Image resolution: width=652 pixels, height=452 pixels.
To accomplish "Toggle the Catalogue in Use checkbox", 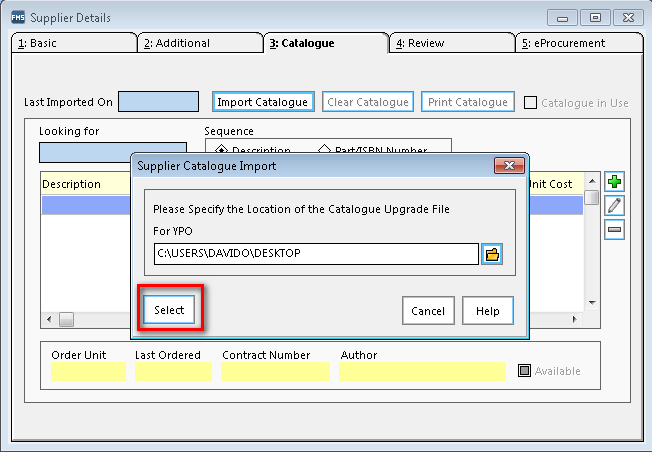I will point(530,102).
